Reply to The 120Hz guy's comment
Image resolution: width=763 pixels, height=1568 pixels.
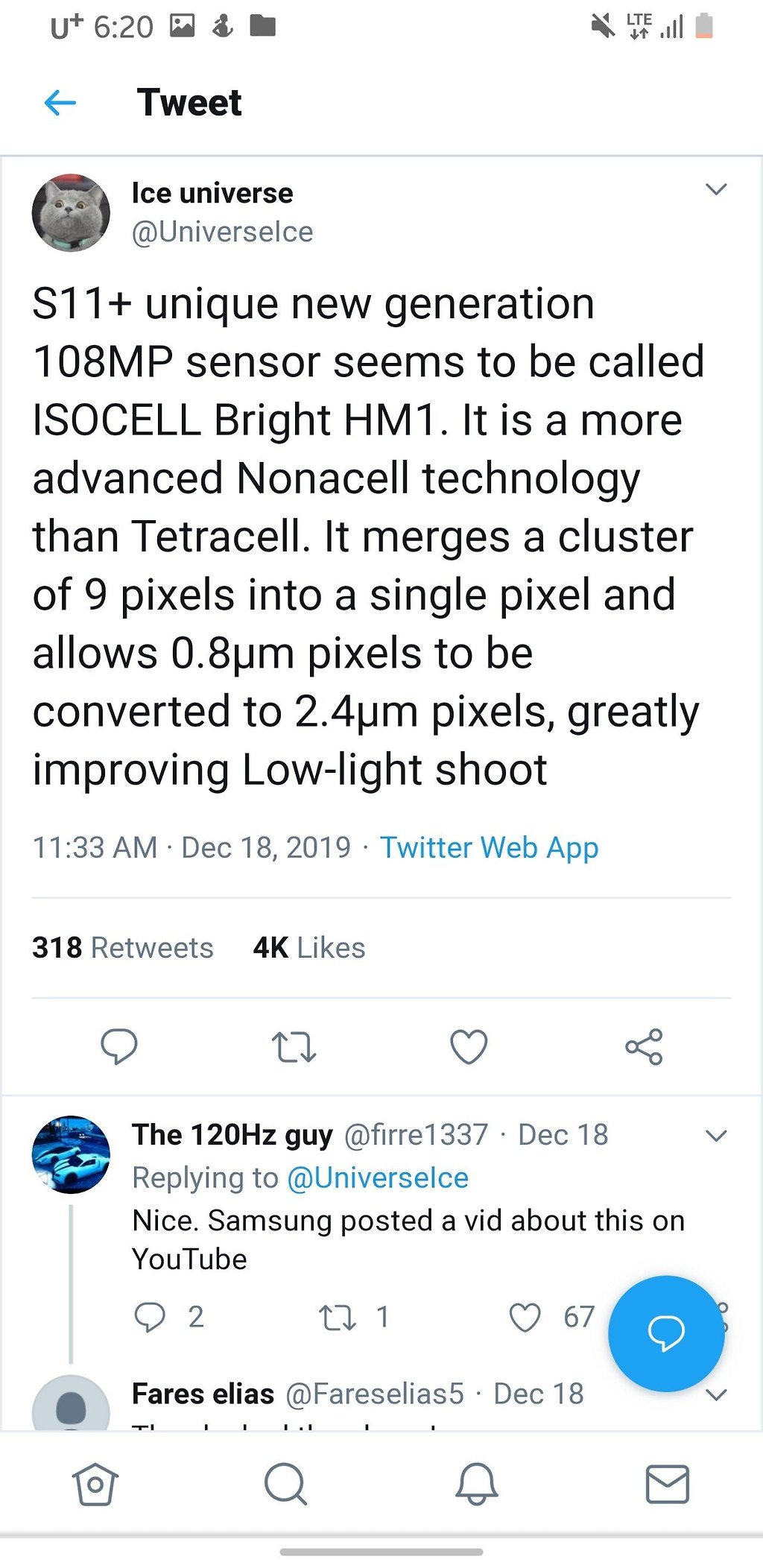[x=150, y=1317]
